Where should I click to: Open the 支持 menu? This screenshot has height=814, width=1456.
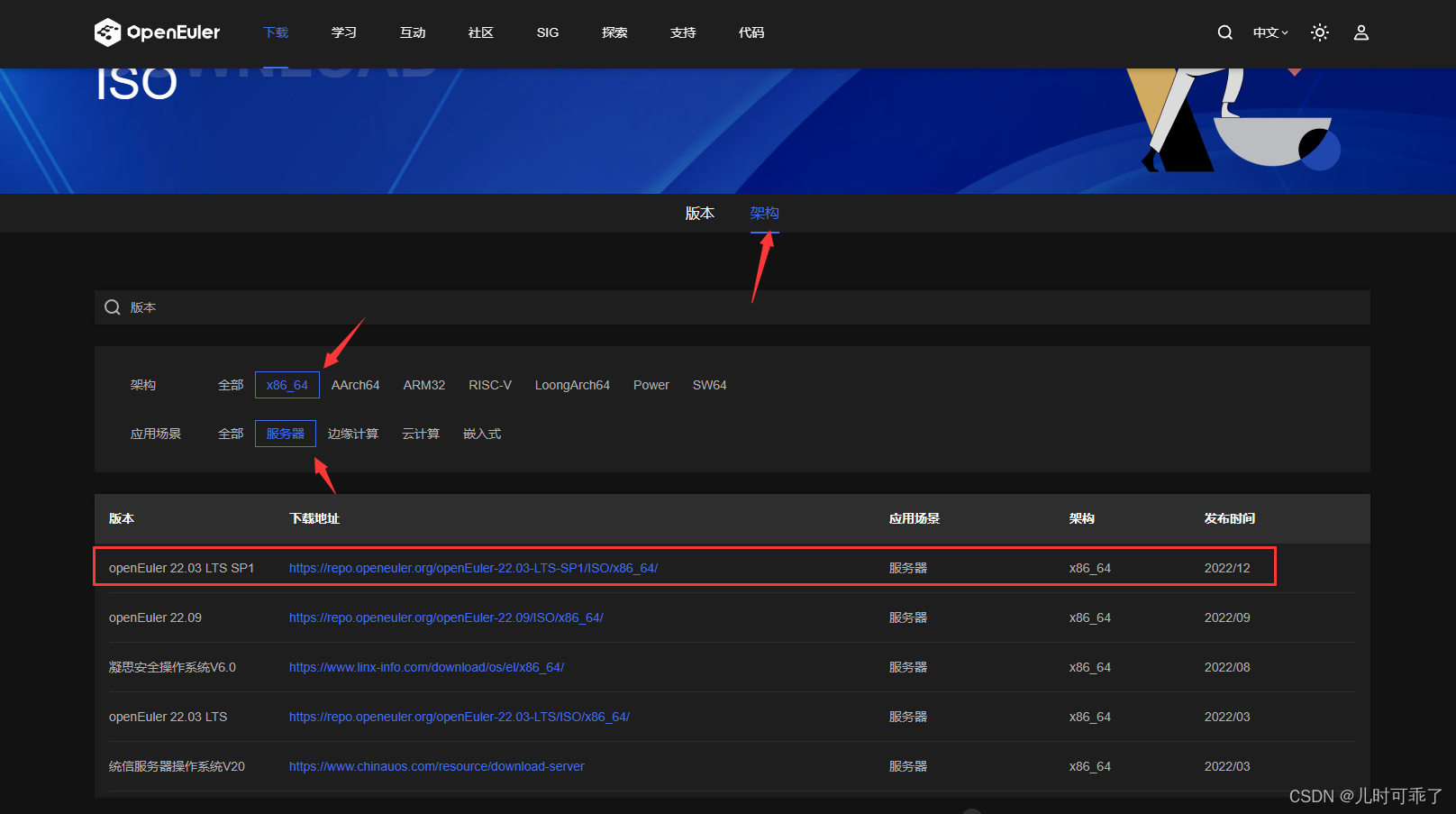pos(683,32)
